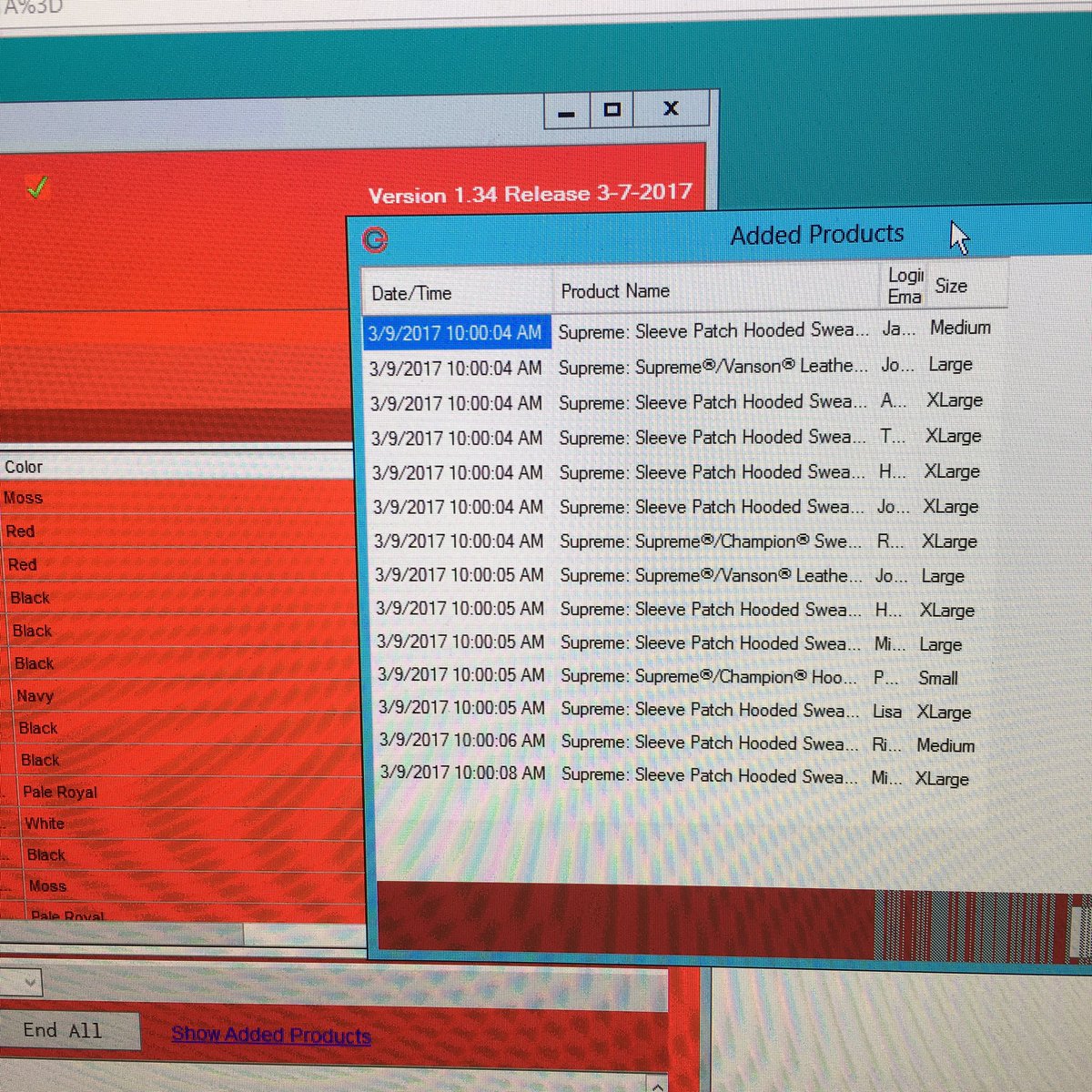The width and height of the screenshot is (1092, 1092).
Task: Maximize the red background window
Action: [612, 110]
